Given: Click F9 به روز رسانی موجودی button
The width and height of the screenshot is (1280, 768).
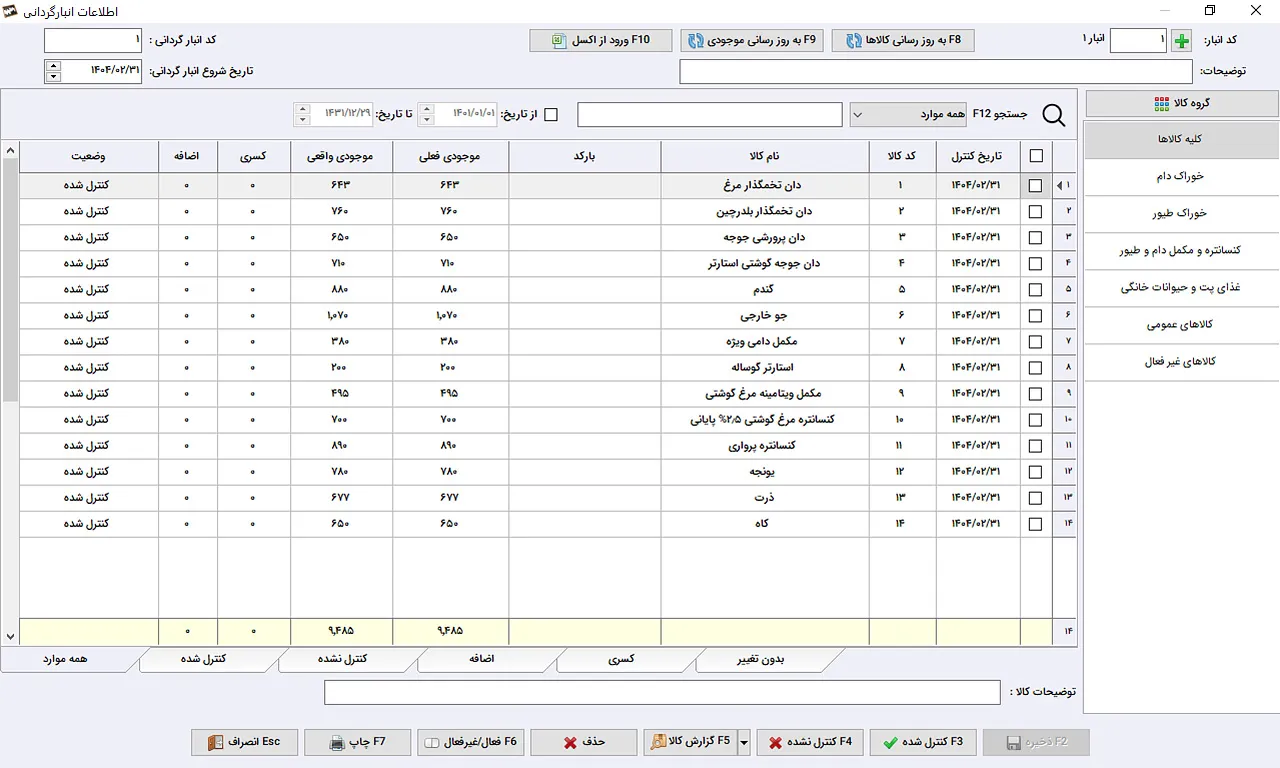Looking at the screenshot, I should pyautogui.click(x=753, y=41).
